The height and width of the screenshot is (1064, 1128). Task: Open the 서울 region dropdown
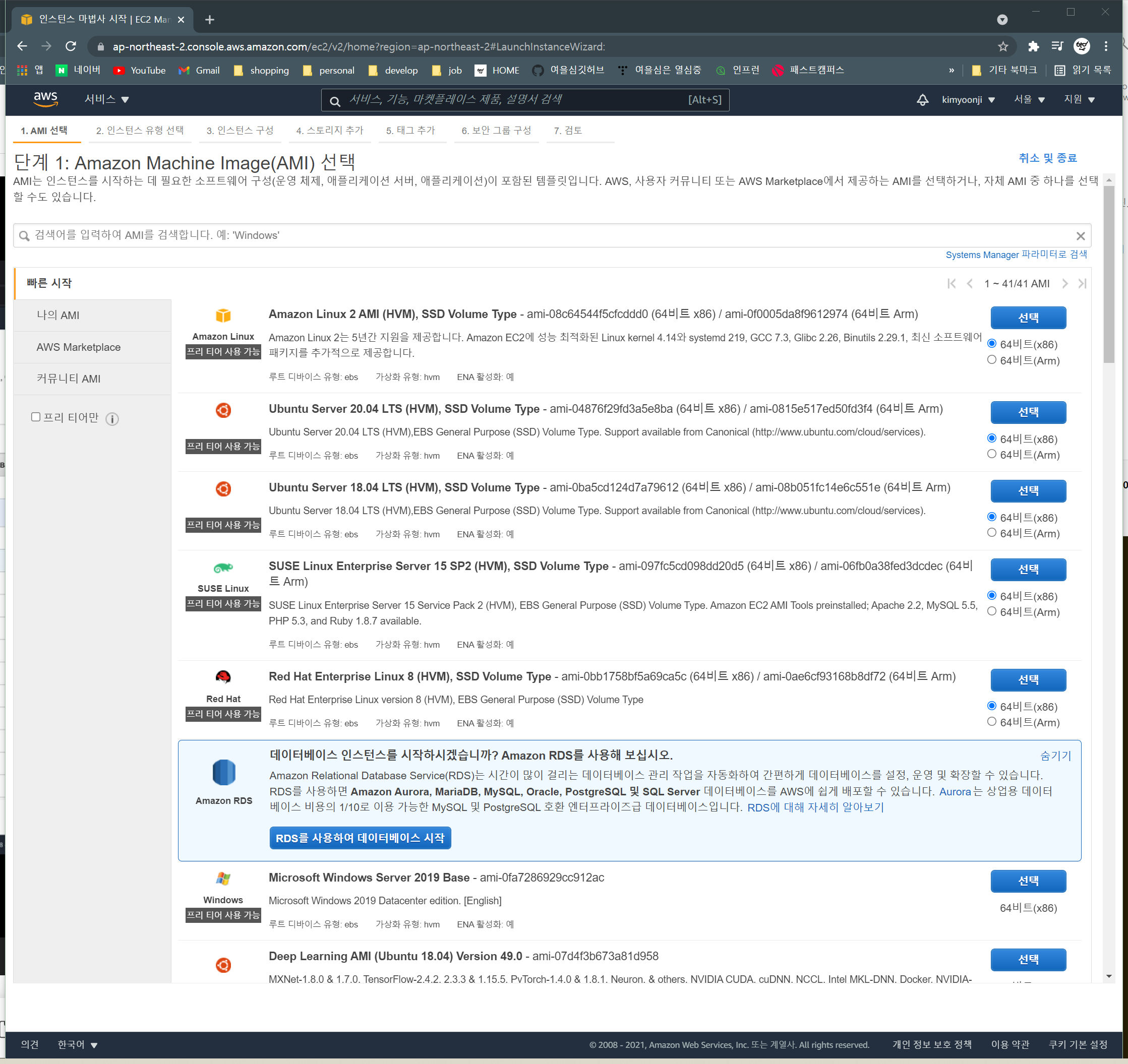tap(1029, 99)
